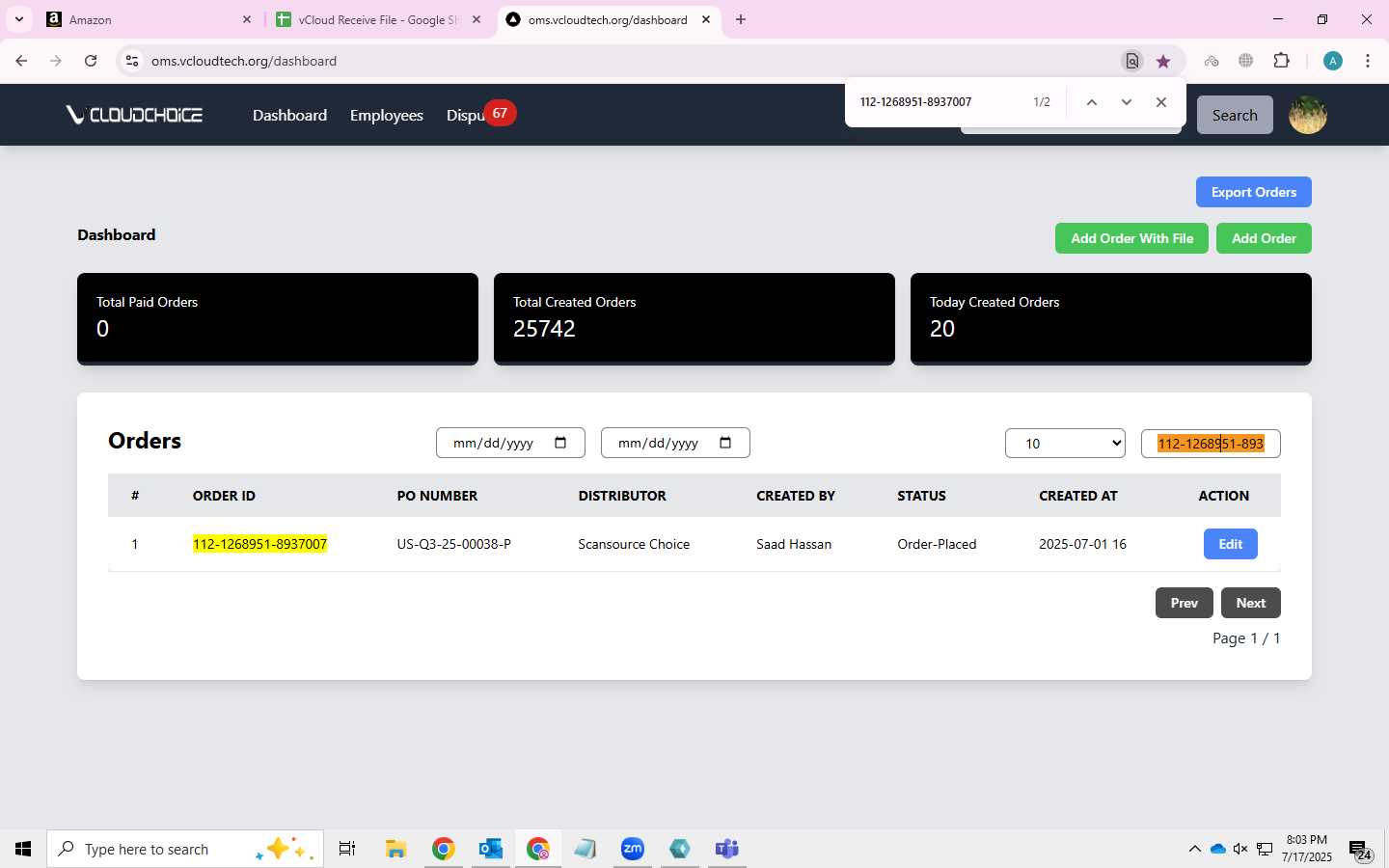Viewport: 1389px width, 868px height.
Task: Open the Disputes nav item
Action: (466, 115)
